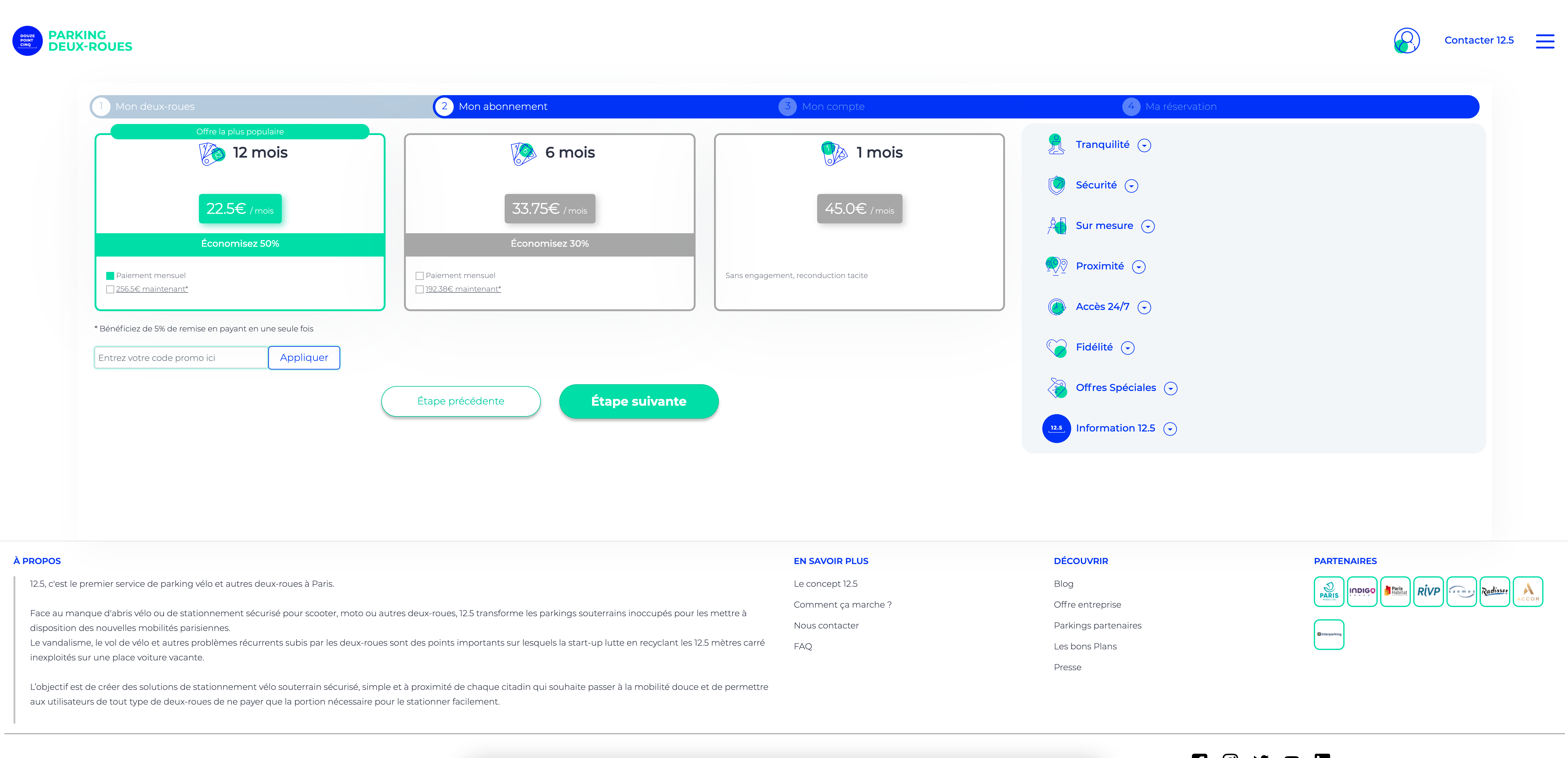Click Contacter 12.5 in the header
The height and width of the screenshot is (758, 1568).
[1479, 40]
